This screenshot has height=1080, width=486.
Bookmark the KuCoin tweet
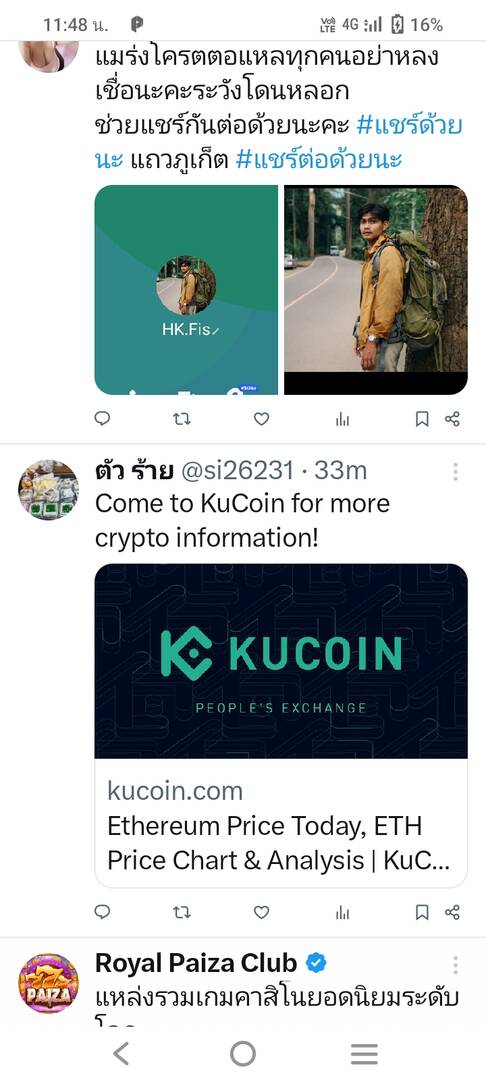[x=422, y=913]
